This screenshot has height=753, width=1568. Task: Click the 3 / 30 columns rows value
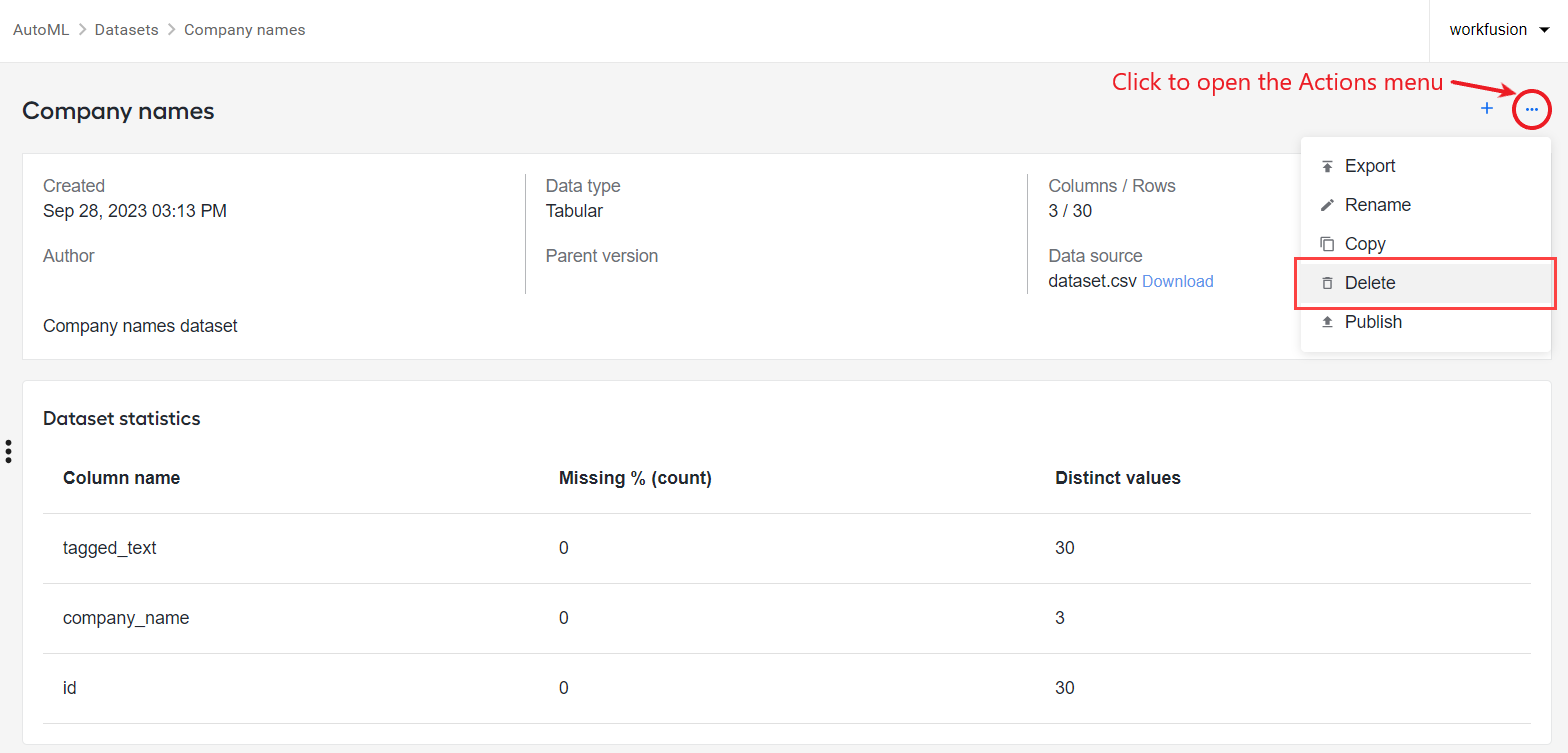tap(1070, 211)
